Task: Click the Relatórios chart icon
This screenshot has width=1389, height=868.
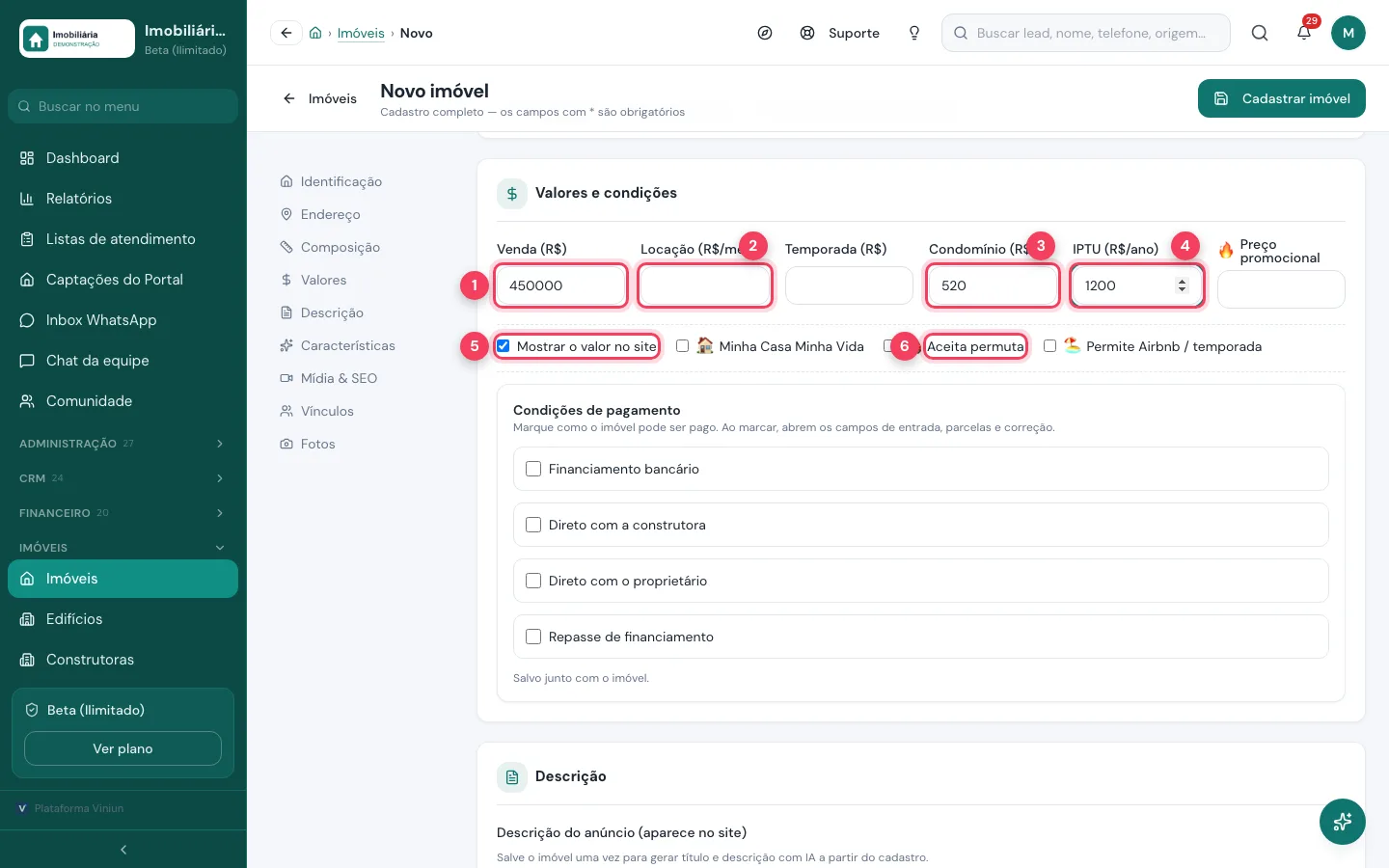Action: 27,199
